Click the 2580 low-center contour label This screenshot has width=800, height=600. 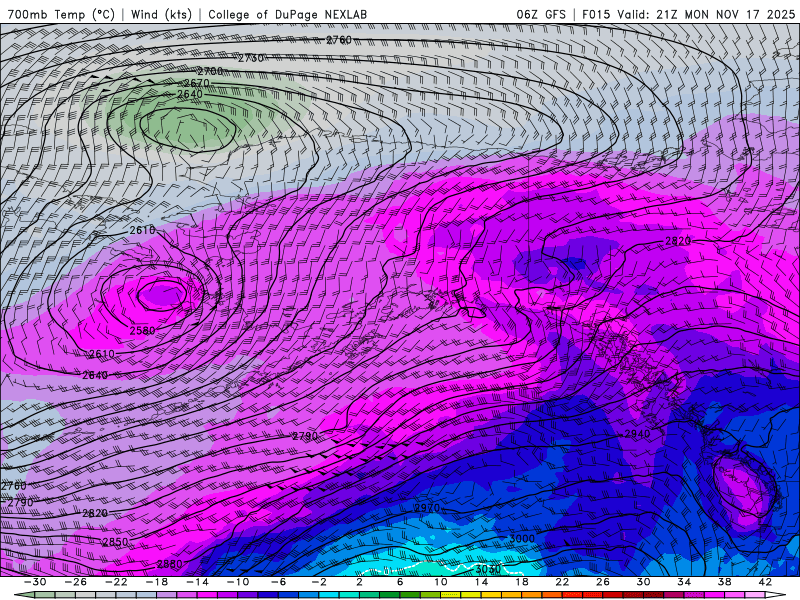(x=142, y=331)
